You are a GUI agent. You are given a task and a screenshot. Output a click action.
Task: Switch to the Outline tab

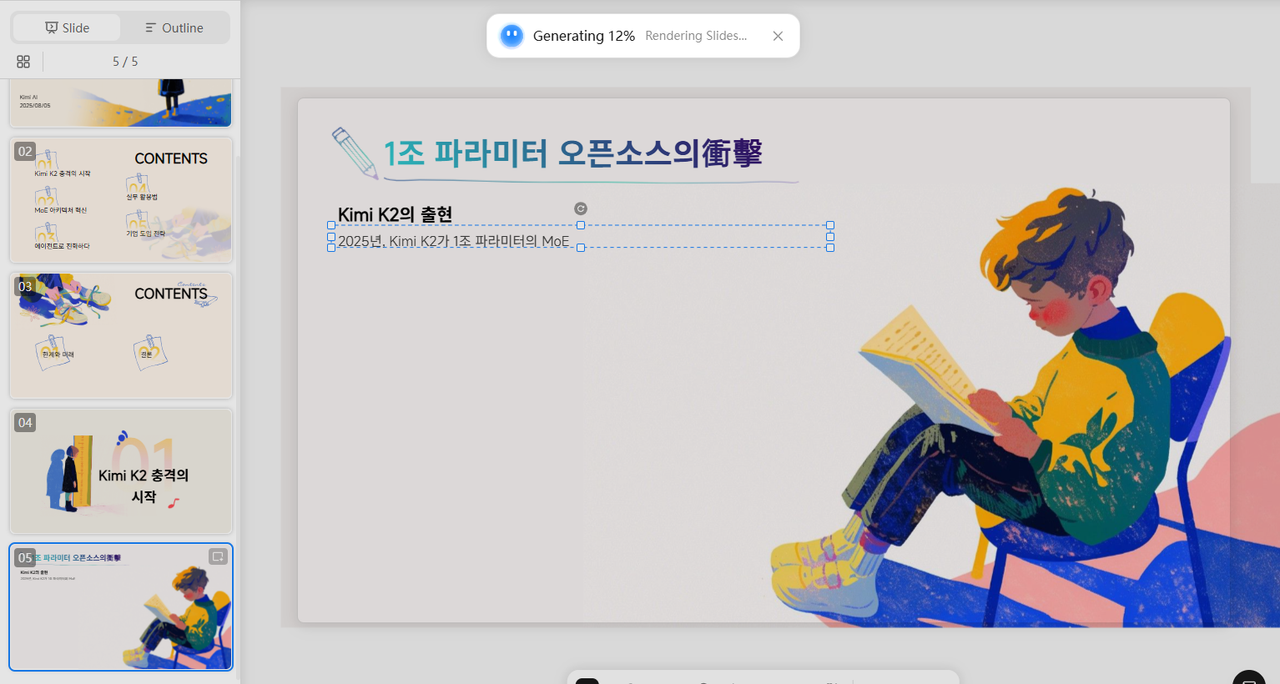point(174,28)
